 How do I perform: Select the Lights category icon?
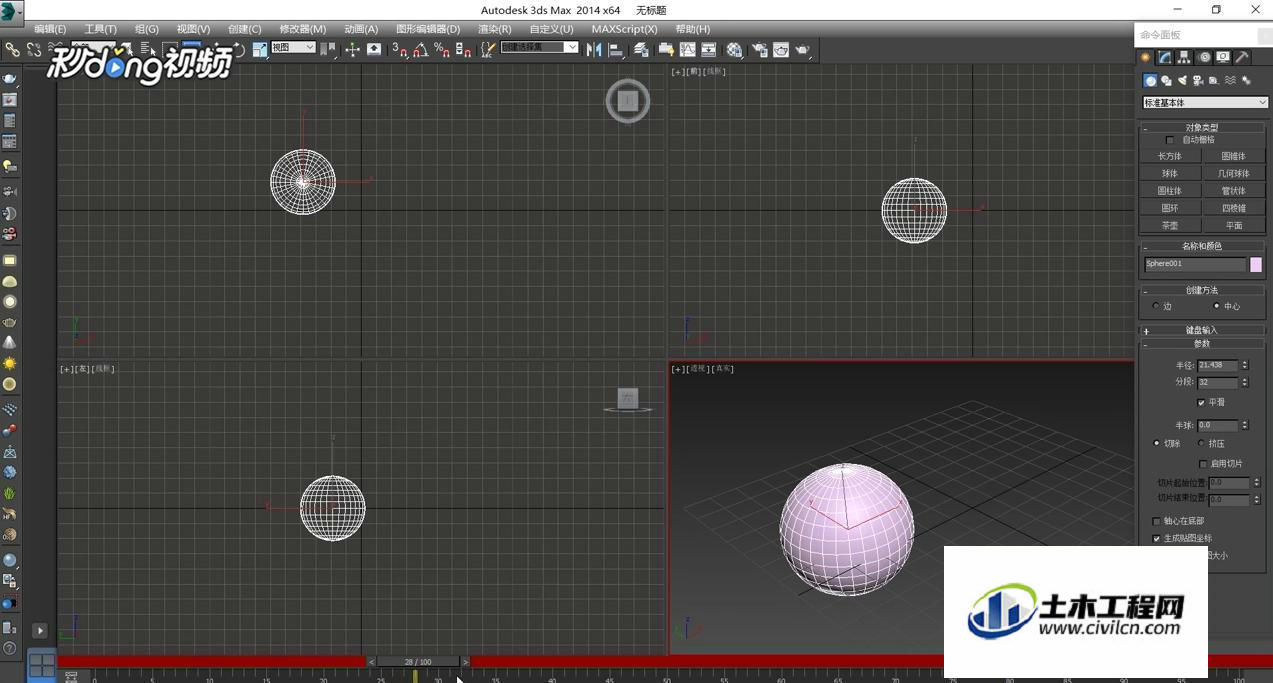tap(1182, 81)
